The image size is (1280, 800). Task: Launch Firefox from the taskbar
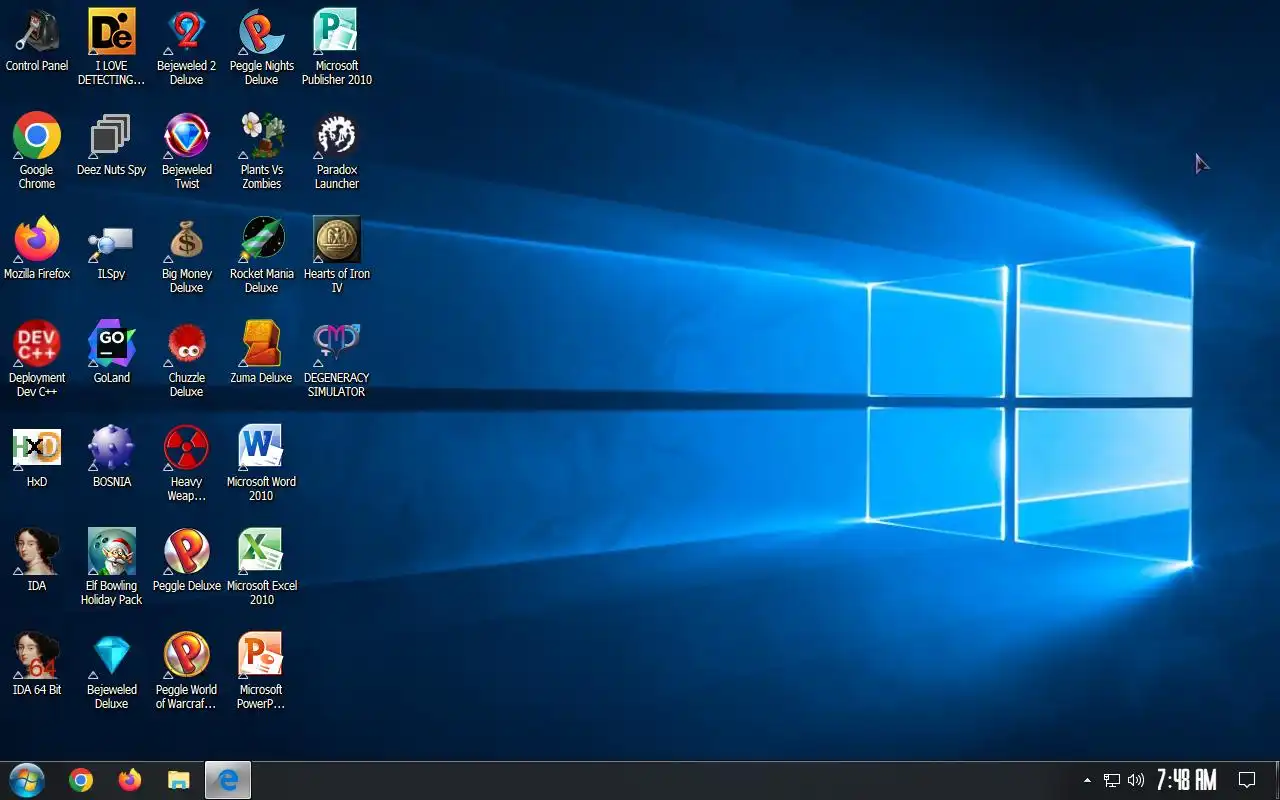point(130,781)
